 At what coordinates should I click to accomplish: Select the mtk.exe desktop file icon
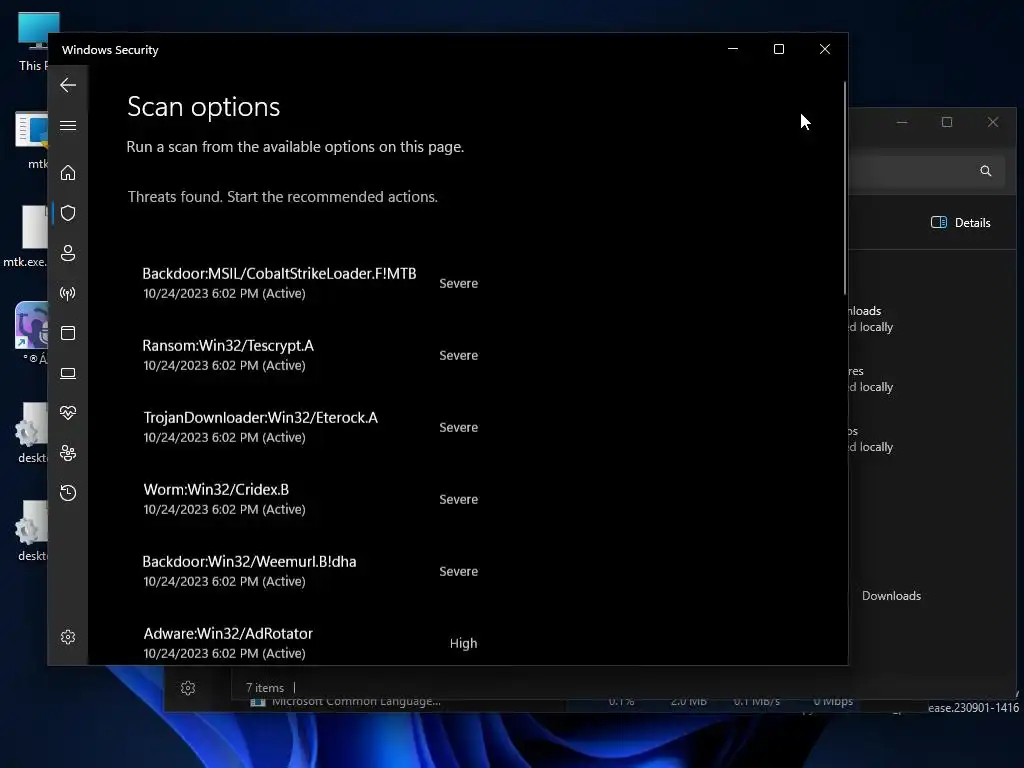tap(27, 236)
